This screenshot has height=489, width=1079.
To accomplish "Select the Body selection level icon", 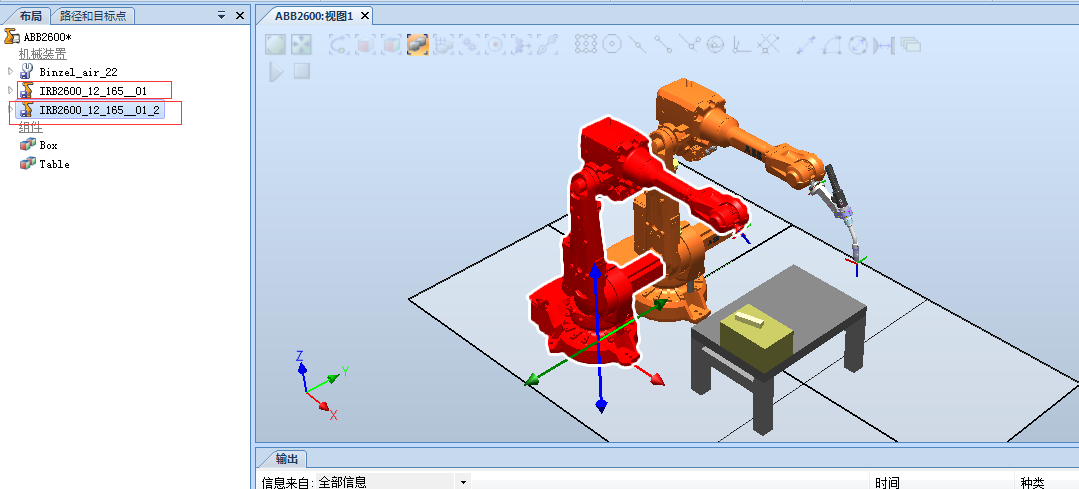I will tap(391, 45).
